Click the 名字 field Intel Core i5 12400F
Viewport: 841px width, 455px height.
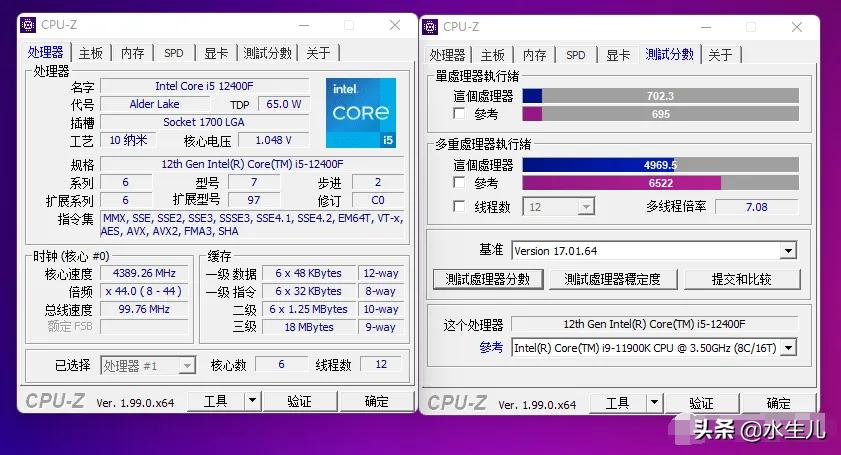[205, 86]
